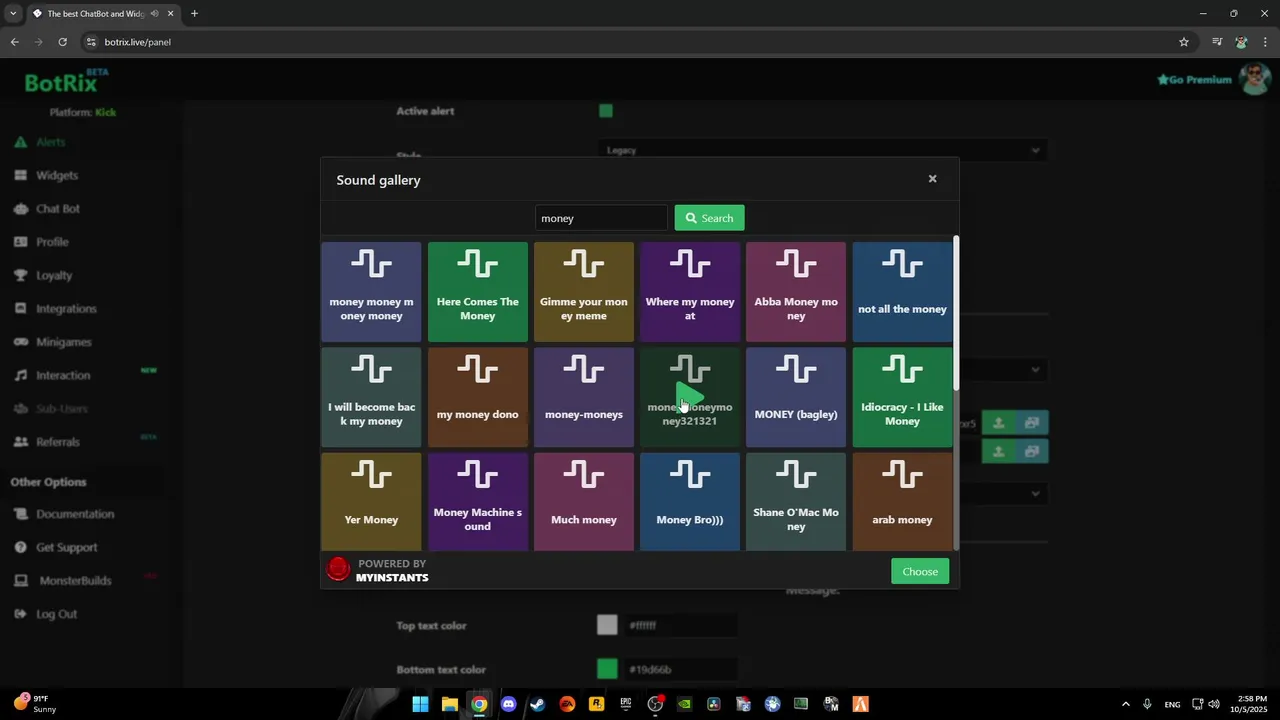Open Discord from the taskbar
Screen dimensions: 1280x720
508,704
